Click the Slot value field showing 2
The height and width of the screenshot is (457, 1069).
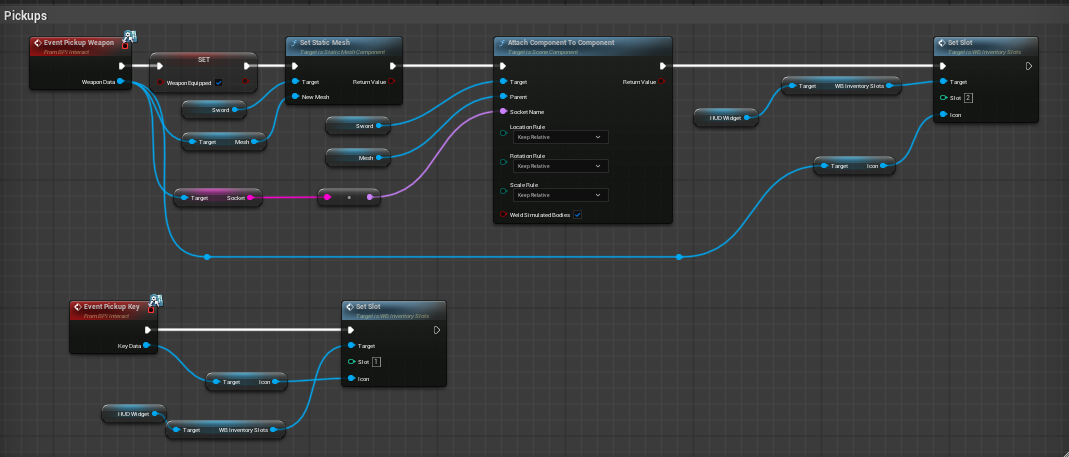(968, 98)
